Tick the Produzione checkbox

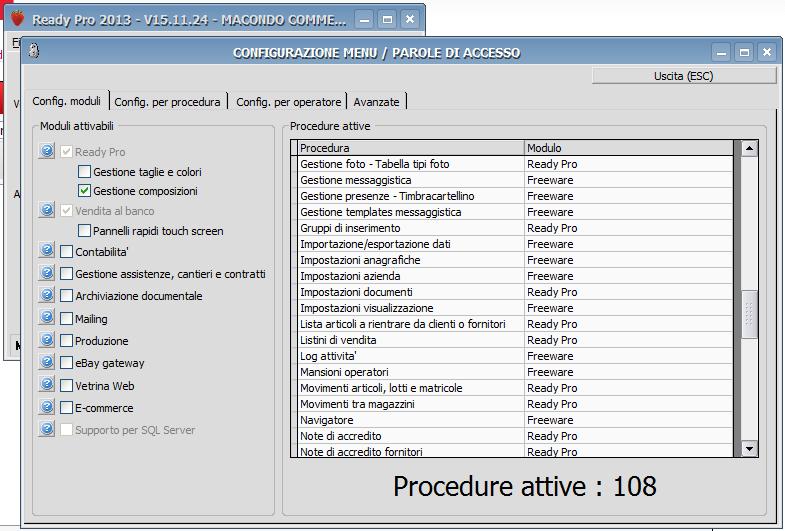(x=66, y=341)
